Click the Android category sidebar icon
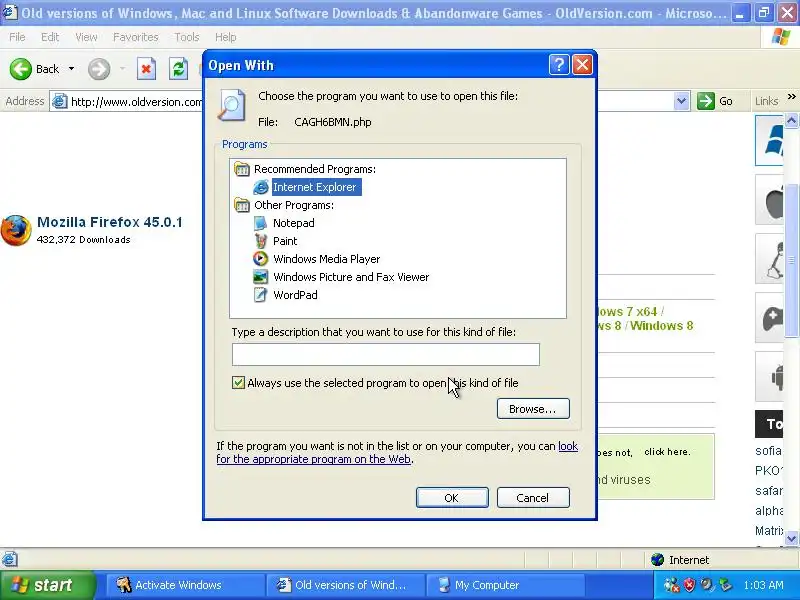This screenshot has height=600, width=800. [769, 377]
